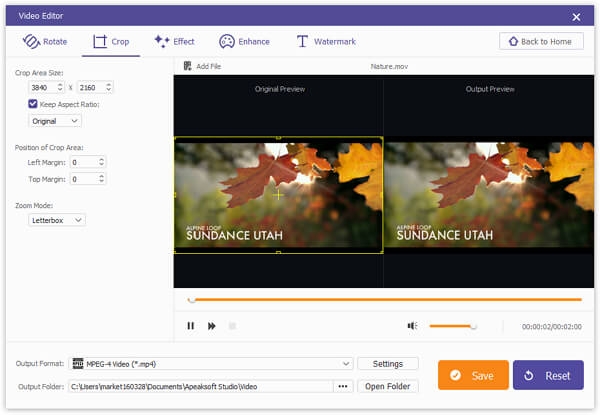Image resolution: width=600 pixels, height=415 pixels.
Task: Pause the video playback
Action: point(191,326)
